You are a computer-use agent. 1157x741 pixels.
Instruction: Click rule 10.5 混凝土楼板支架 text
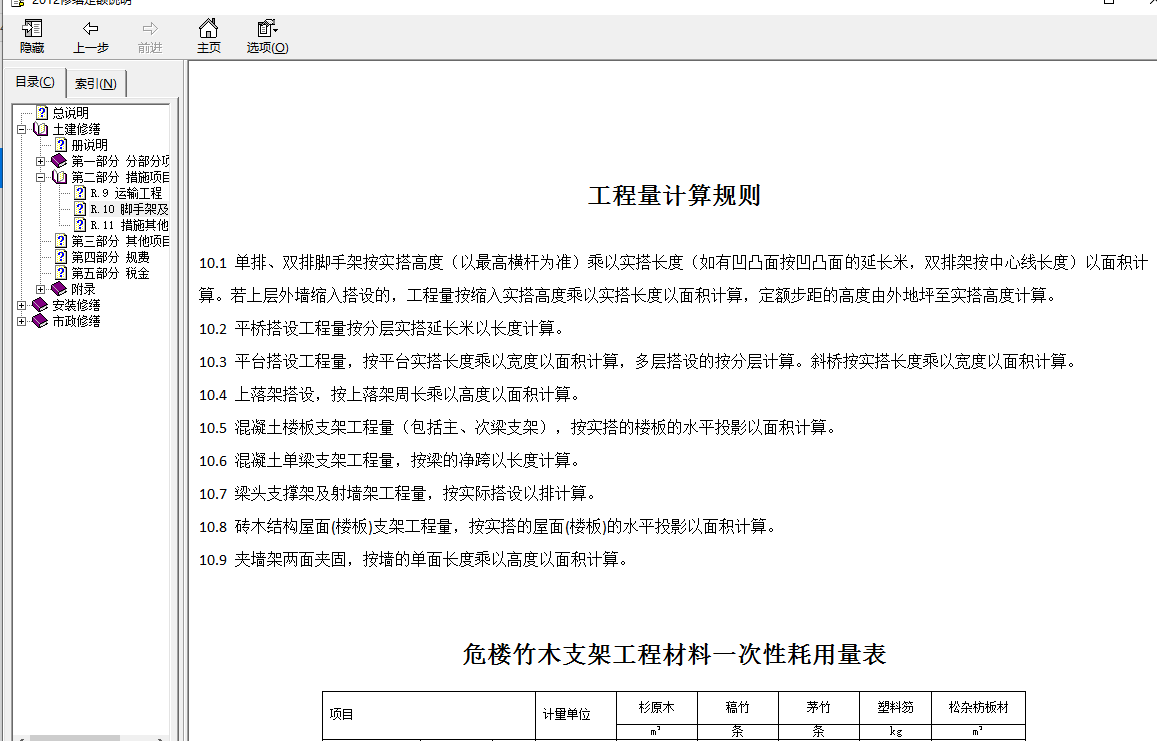(518, 427)
